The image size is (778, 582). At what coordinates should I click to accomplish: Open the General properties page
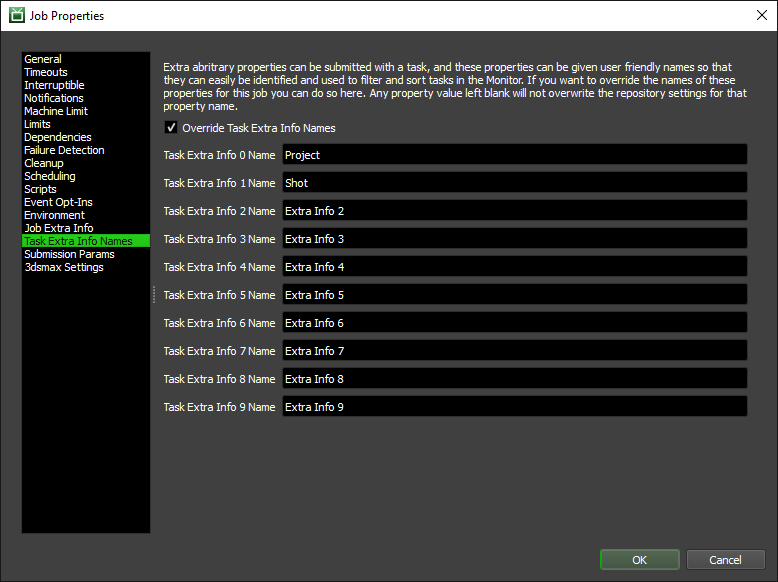43,59
